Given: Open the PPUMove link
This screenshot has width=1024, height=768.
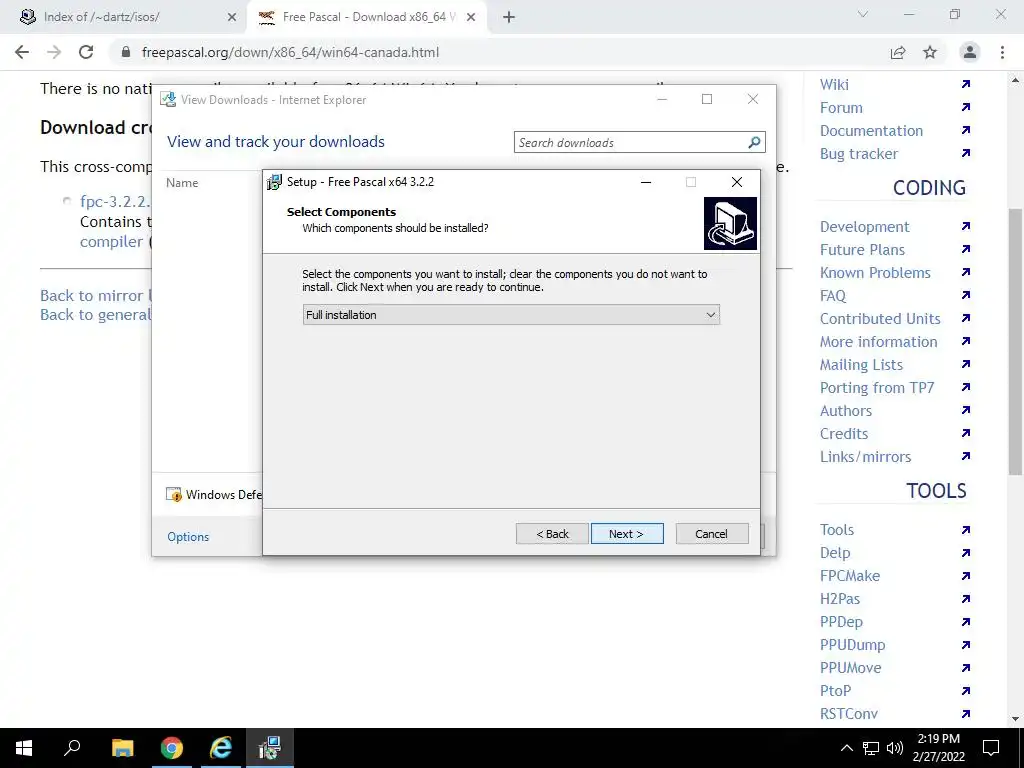Looking at the screenshot, I should pyautogui.click(x=850, y=667).
